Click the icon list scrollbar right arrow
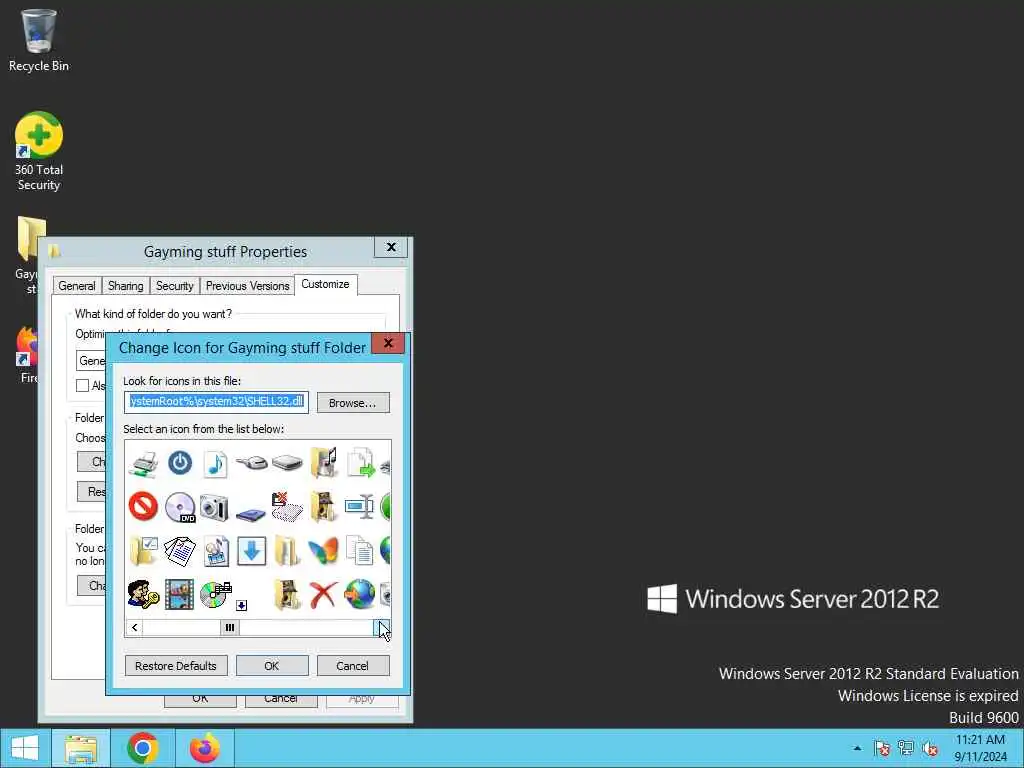This screenshot has height=768, width=1024. click(382, 628)
